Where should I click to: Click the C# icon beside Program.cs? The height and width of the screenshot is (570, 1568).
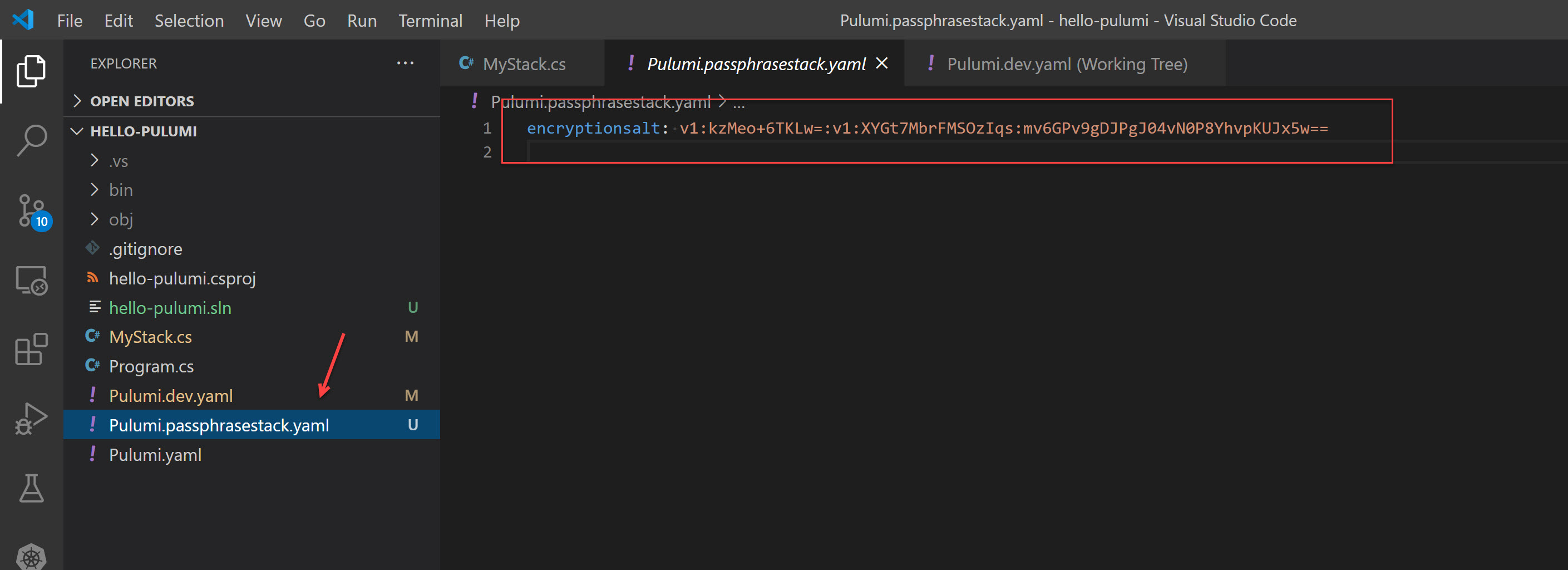[x=92, y=365]
